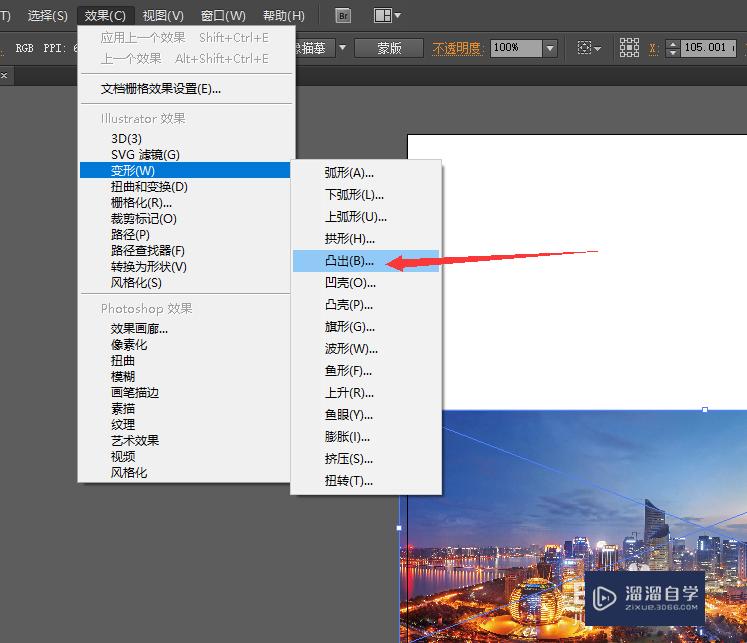Select 鱼眼(Y)... from warp submenu

click(349, 415)
